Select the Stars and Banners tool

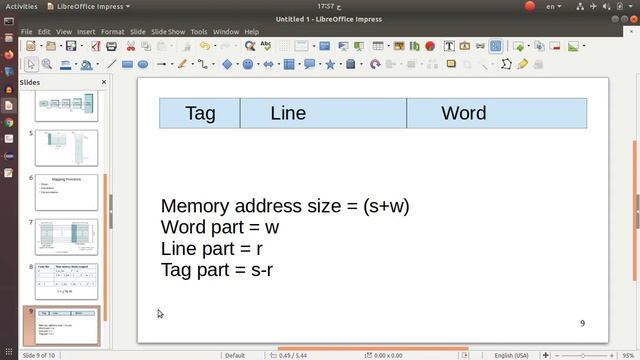(330, 64)
